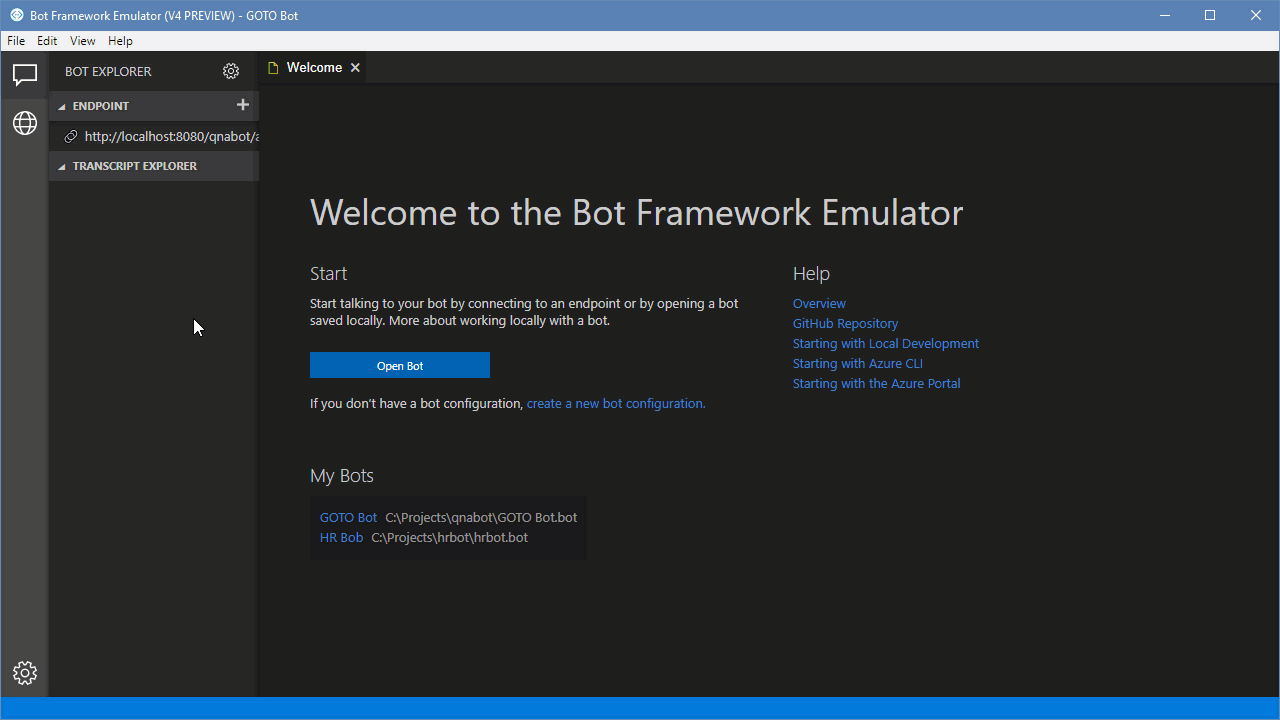The width and height of the screenshot is (1280, 720).
Task: Open the Services globe icon in sidebar
Action: (x=24, y=123)
